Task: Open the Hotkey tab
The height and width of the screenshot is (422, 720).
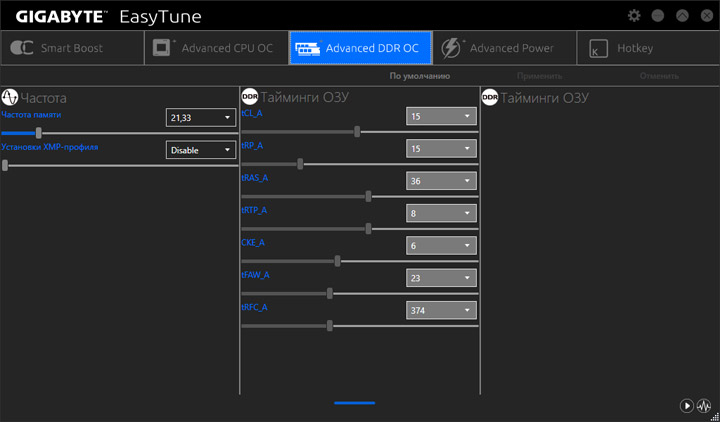Action: point(648,48)
